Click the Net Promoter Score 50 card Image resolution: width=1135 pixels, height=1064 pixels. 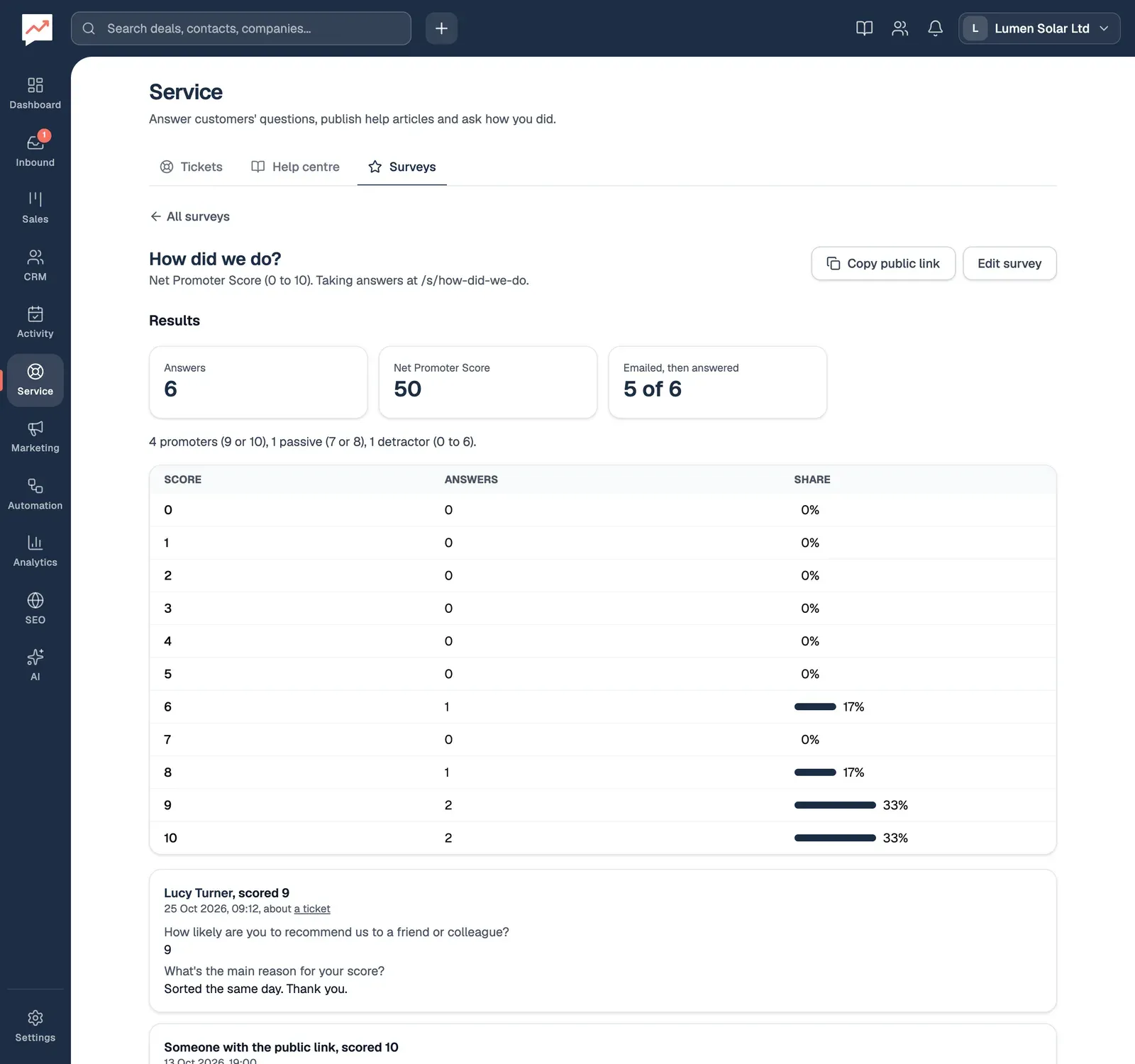pos(488,382)
